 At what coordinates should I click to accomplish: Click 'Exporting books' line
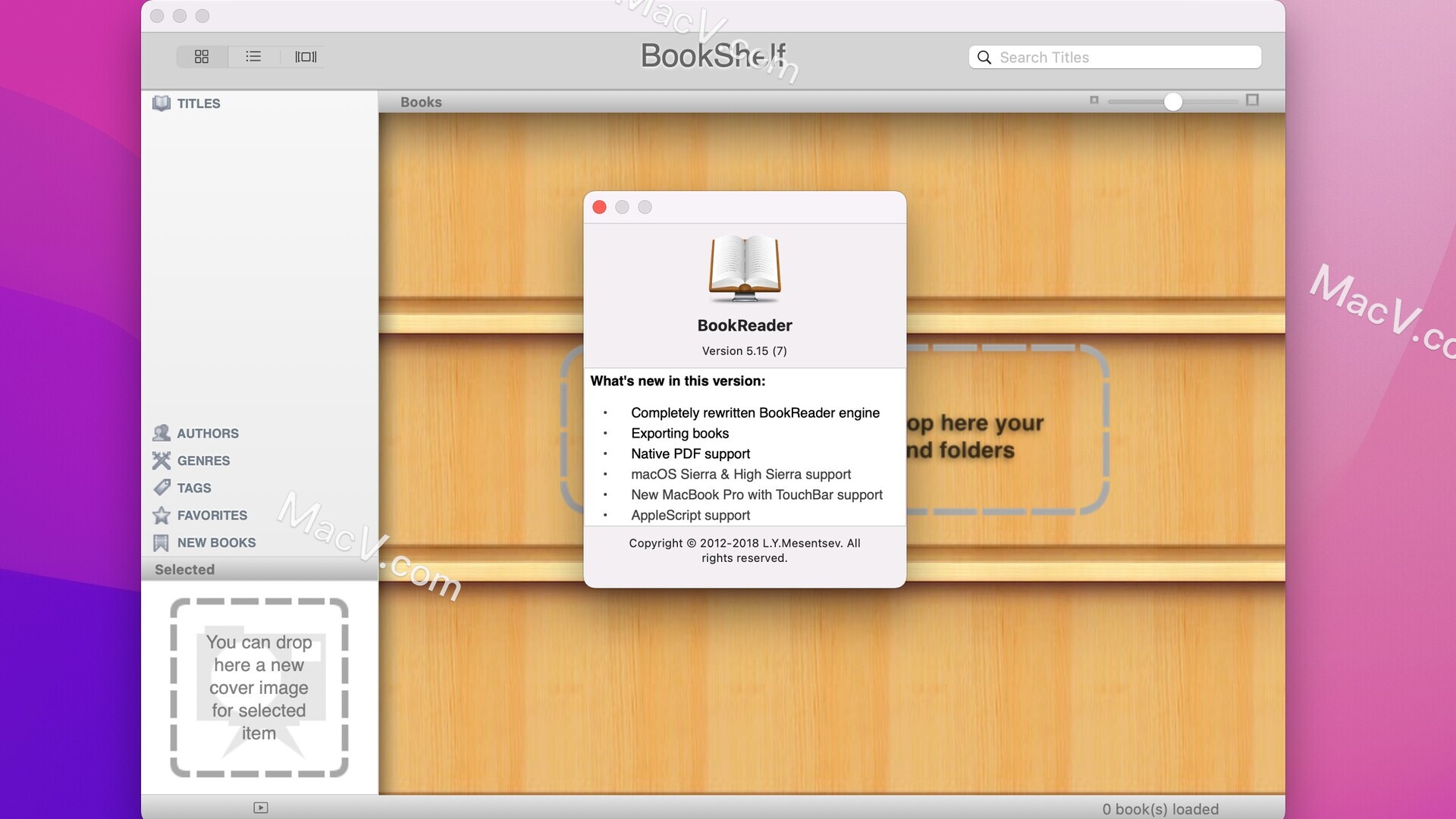[680, 433]
